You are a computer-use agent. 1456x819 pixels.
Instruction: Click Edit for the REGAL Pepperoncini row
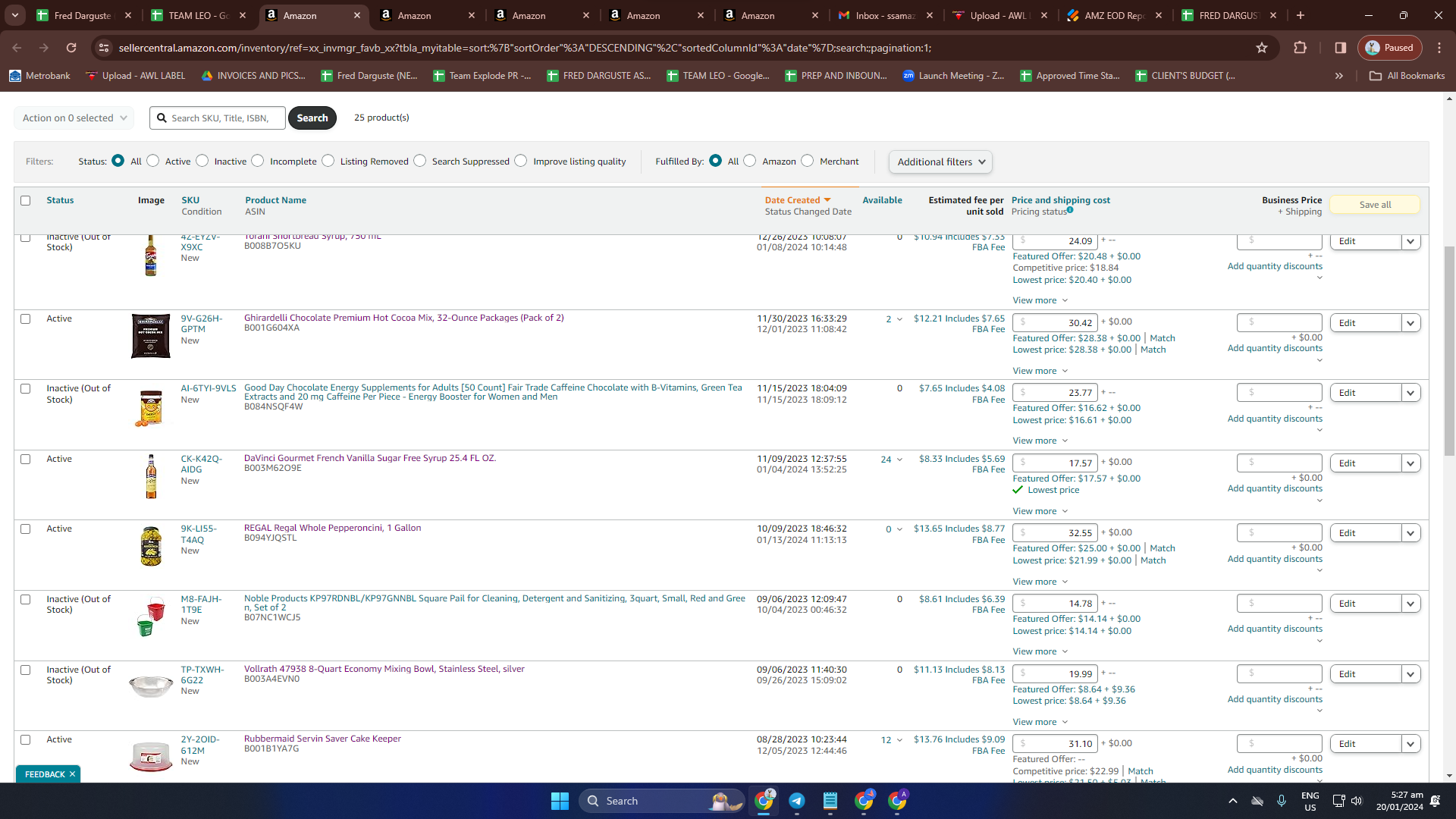1365,533
